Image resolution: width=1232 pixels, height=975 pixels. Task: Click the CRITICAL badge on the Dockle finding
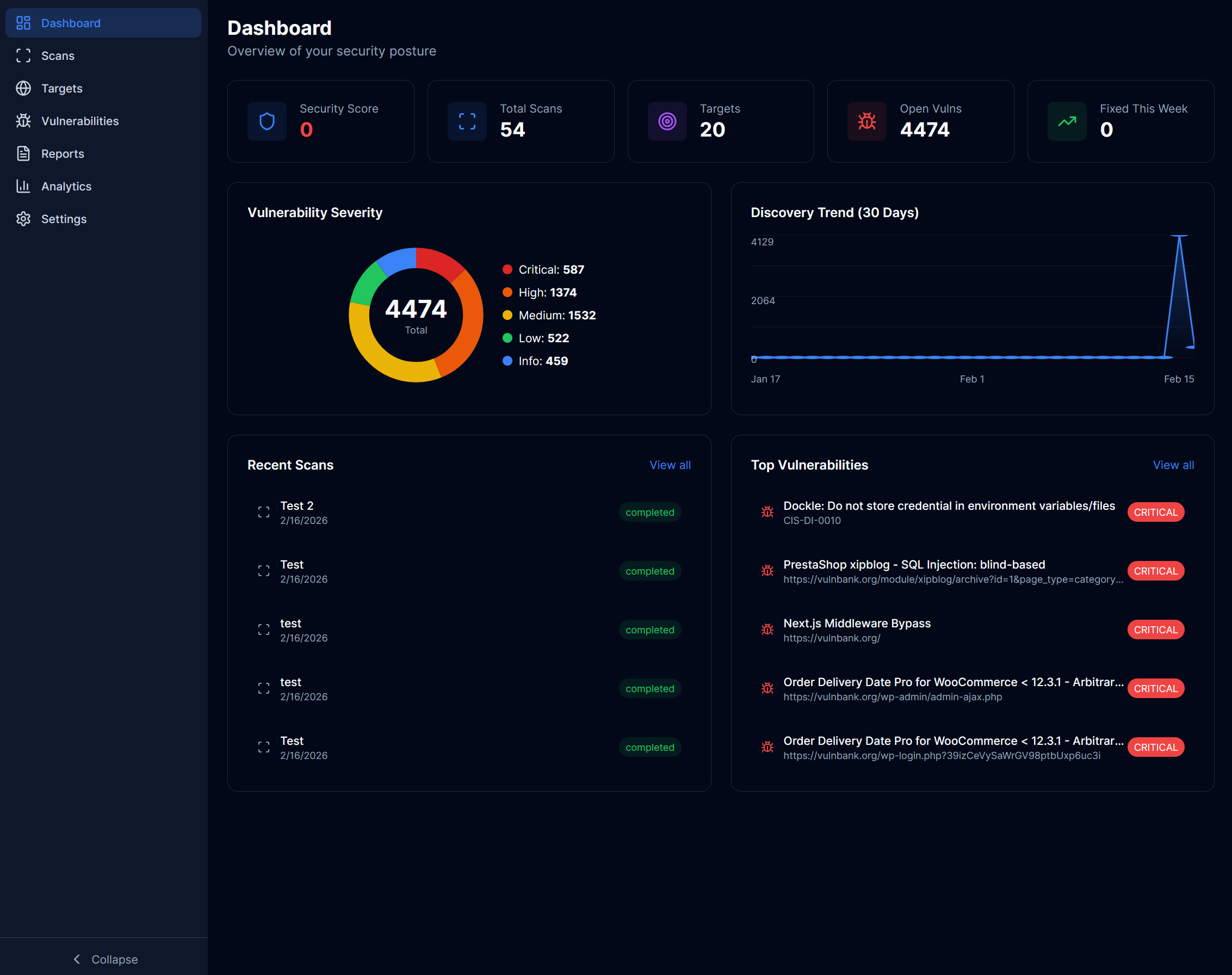1155,511
